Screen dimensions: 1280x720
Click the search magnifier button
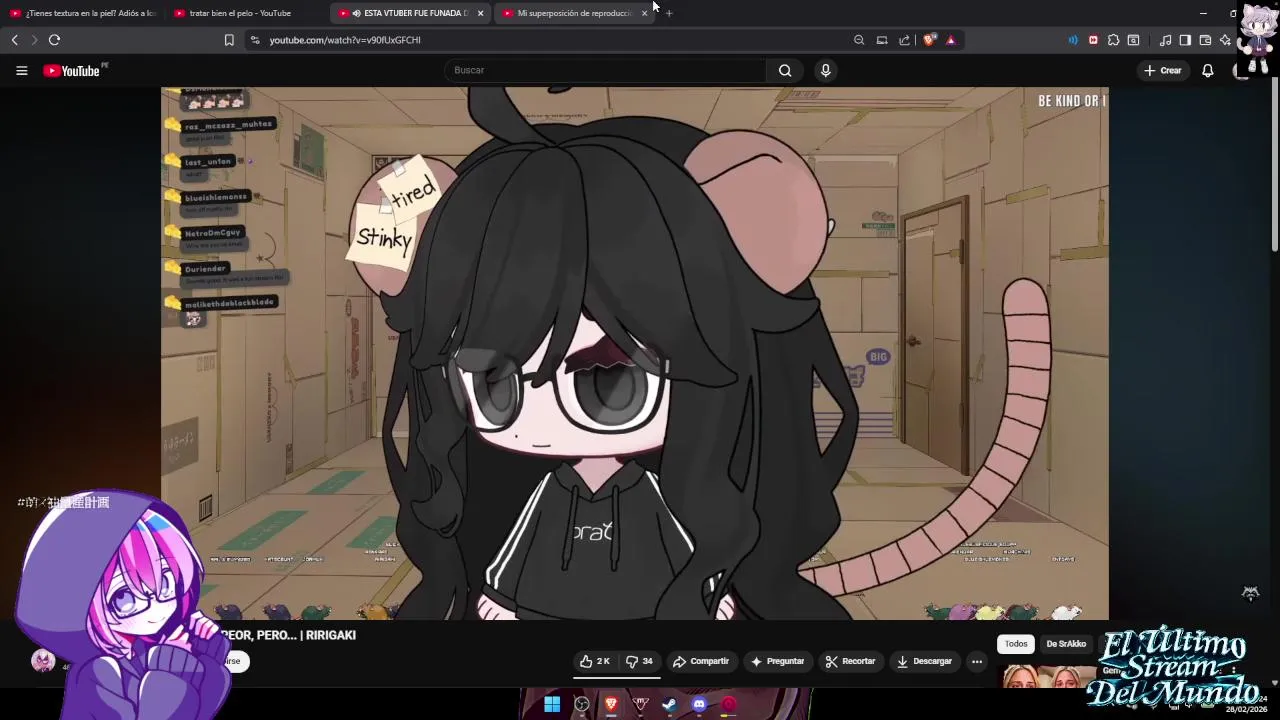click(x=785, y=70)
